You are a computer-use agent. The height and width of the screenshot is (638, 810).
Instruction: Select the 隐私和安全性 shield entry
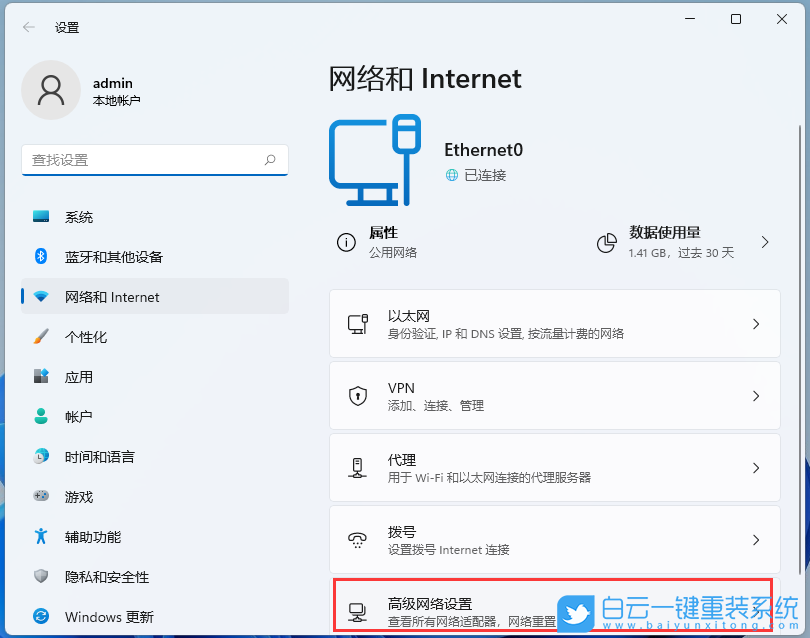tap(41, 577)
